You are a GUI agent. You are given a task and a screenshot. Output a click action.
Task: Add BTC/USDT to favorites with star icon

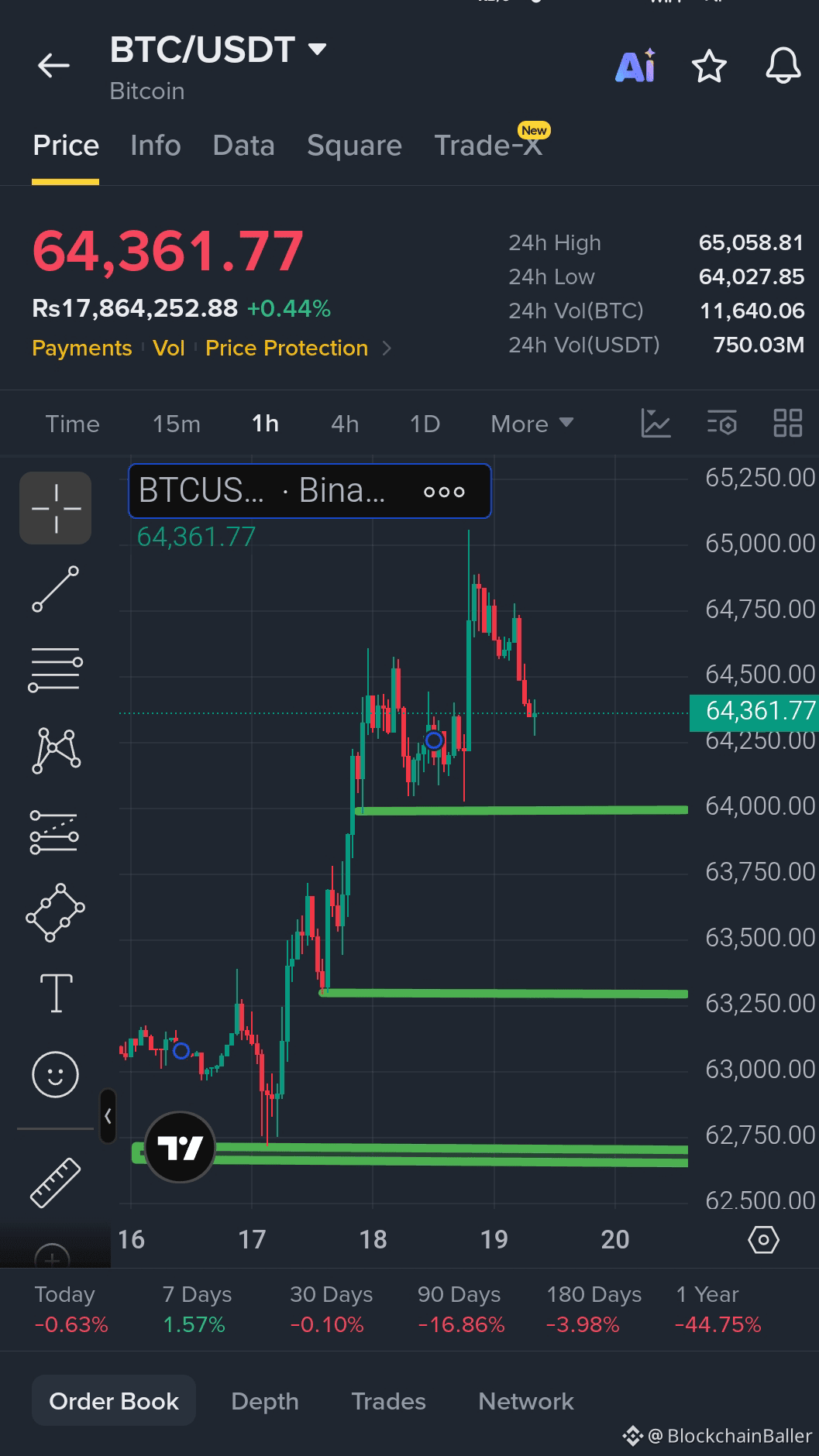point(709,67)
